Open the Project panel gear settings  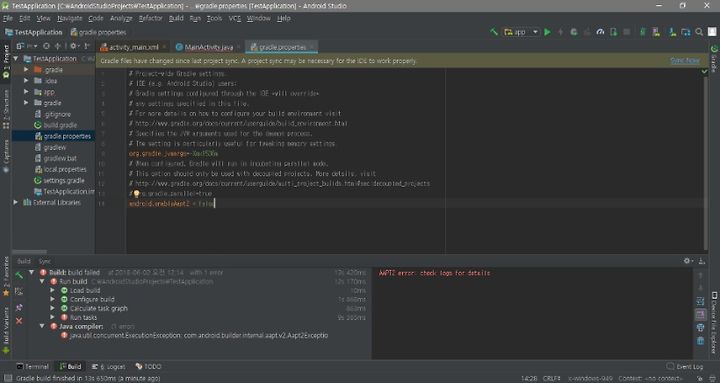pyautogui.click(x=73, y=46)
